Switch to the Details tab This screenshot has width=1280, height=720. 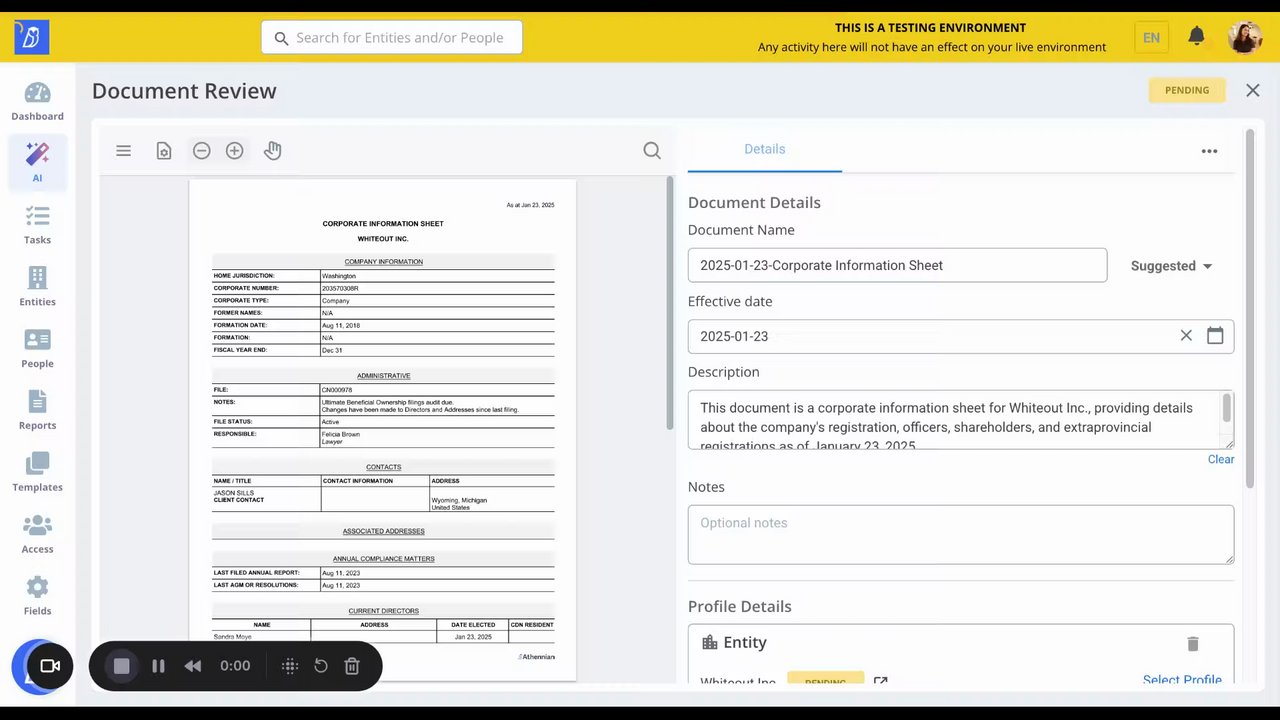(764, 149)
